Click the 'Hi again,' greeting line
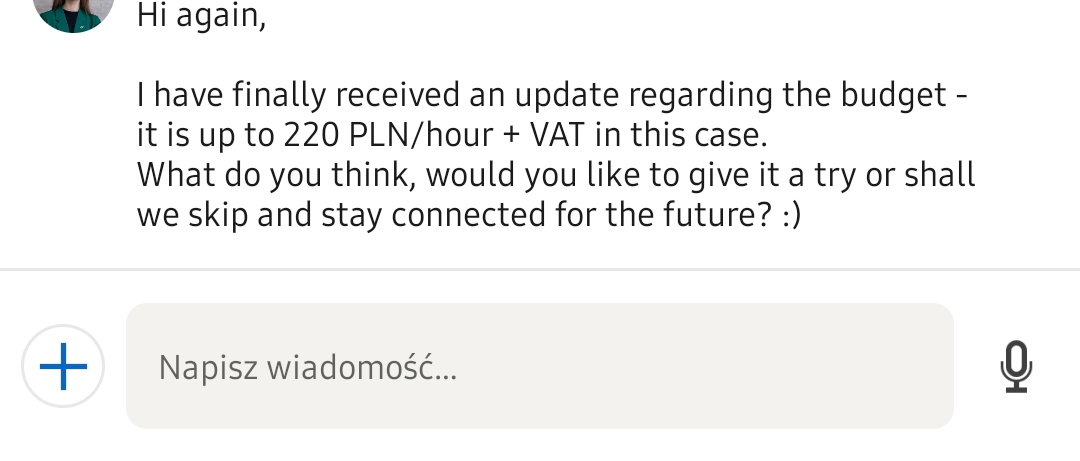This screenshot has height=461, width=1080. click(201, 16)
